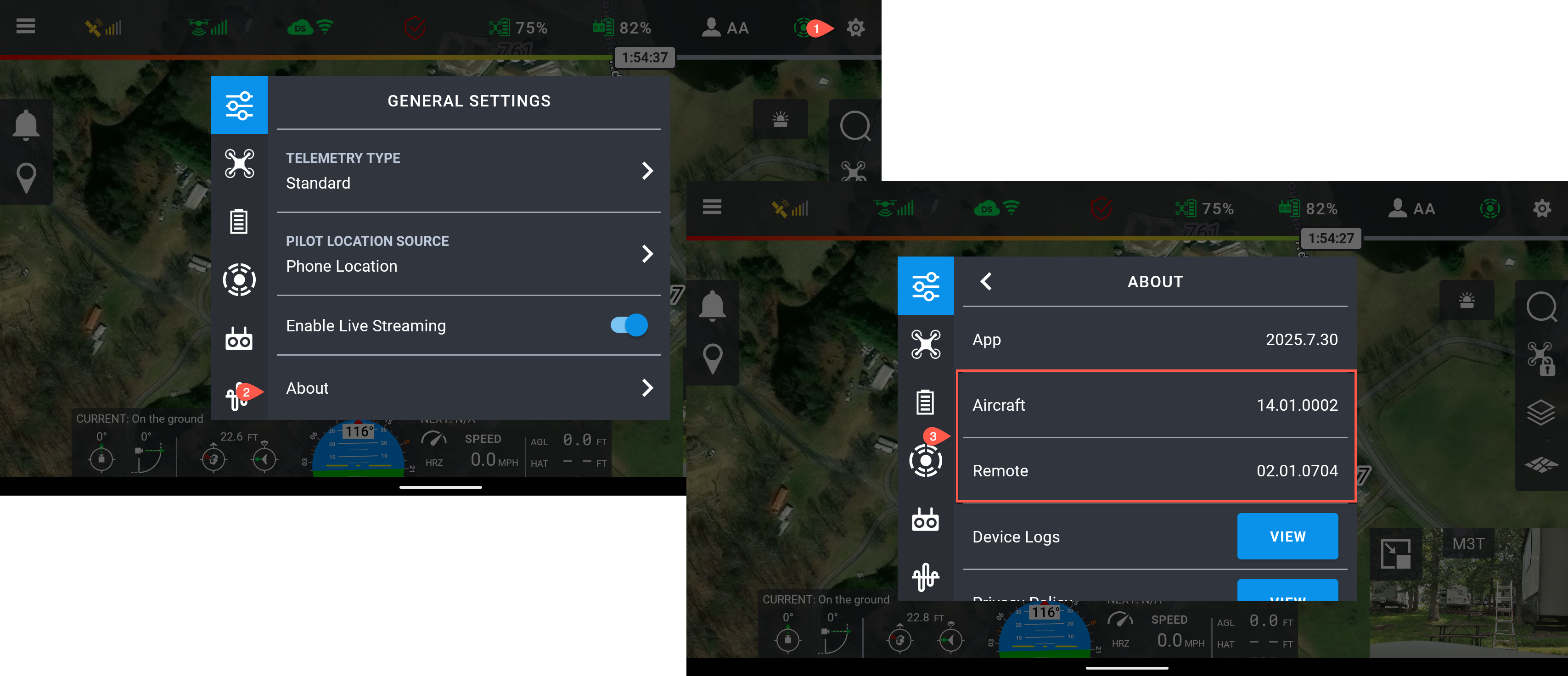Select sensor calibration tab in About panel
This screenshot has width=1568, height=676.
click(x=925, y=577)
